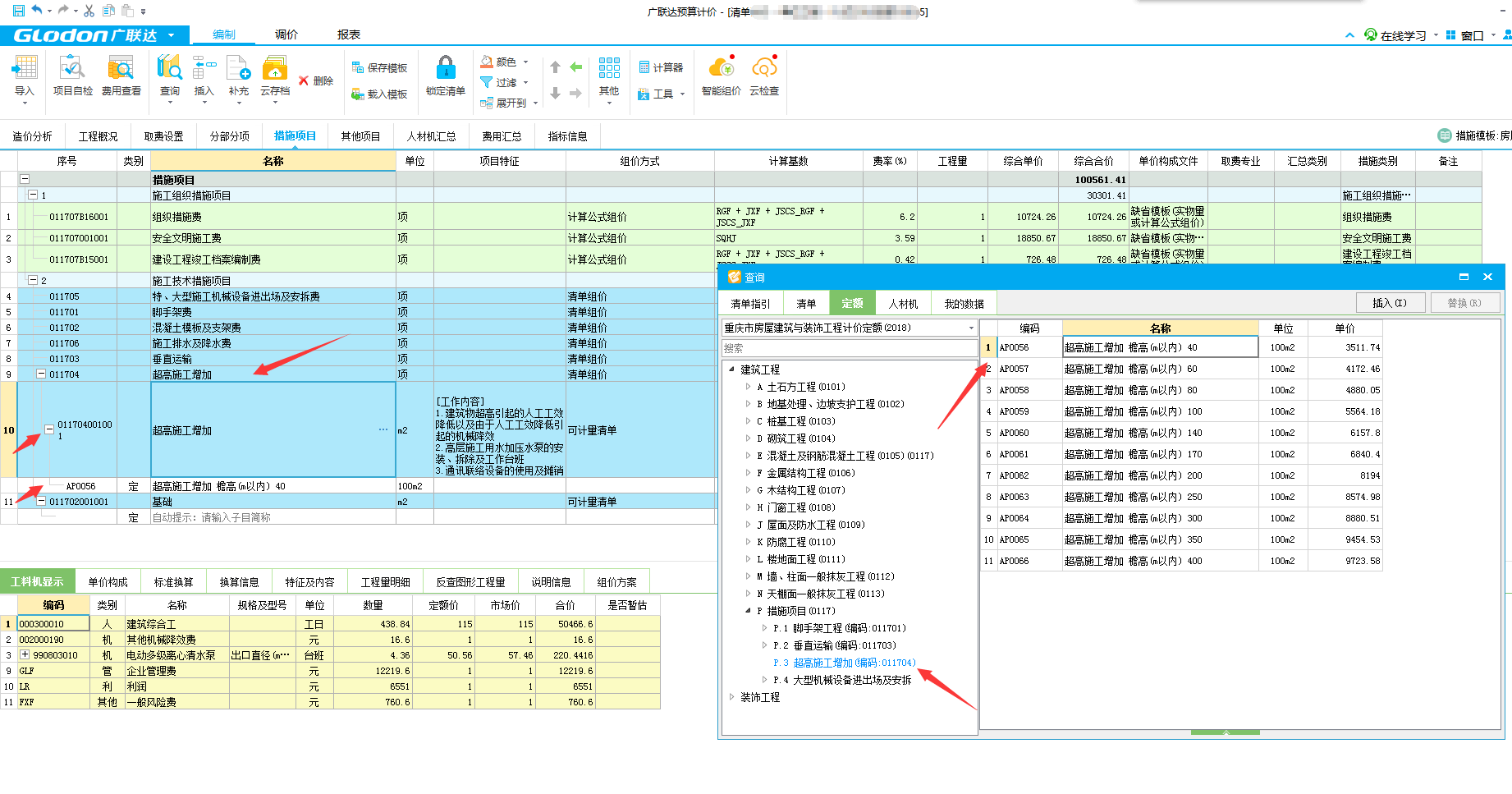Select quota row AP0066

1183,561
